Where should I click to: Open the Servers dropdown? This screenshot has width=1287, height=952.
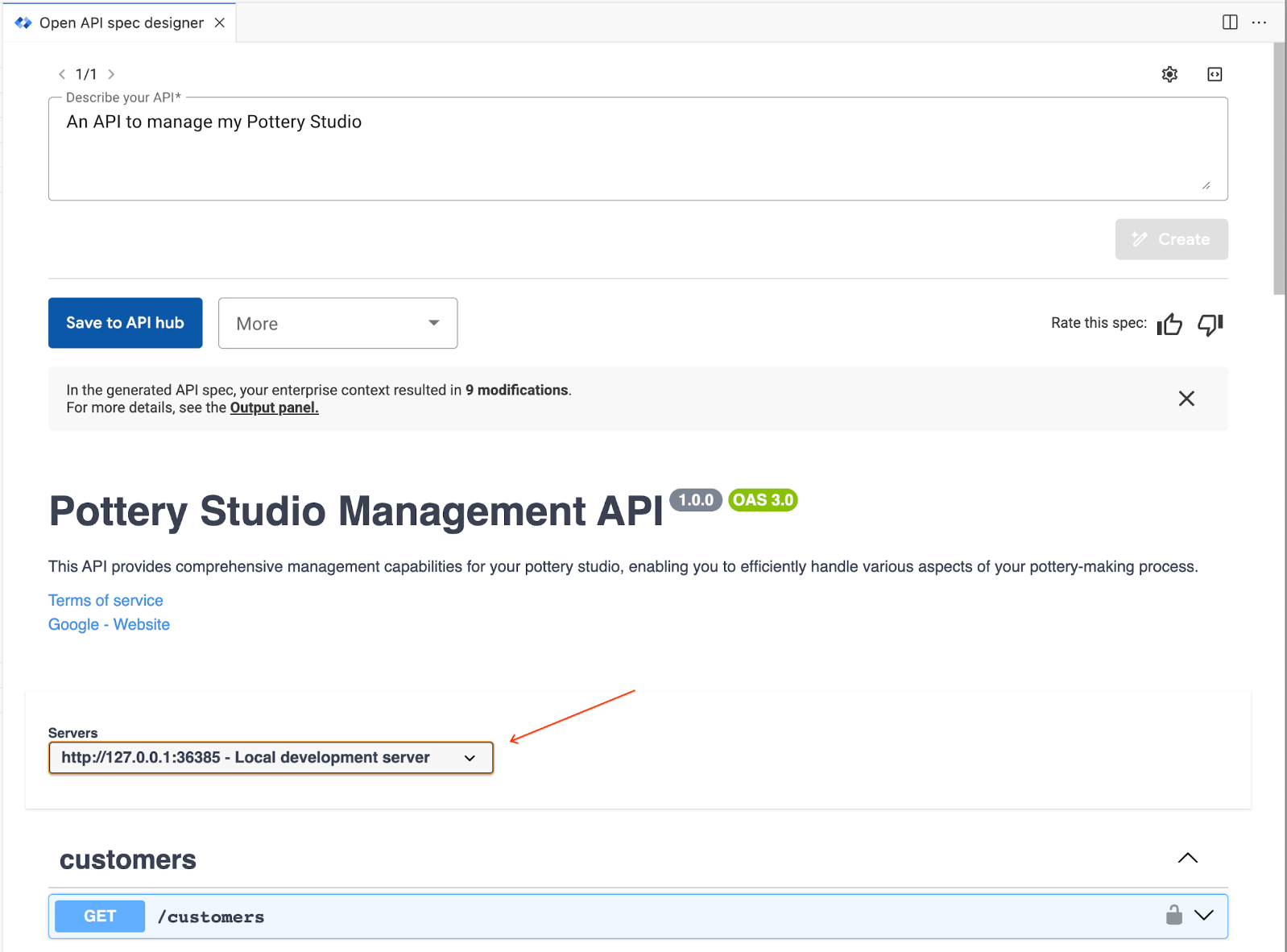(271, 758)
